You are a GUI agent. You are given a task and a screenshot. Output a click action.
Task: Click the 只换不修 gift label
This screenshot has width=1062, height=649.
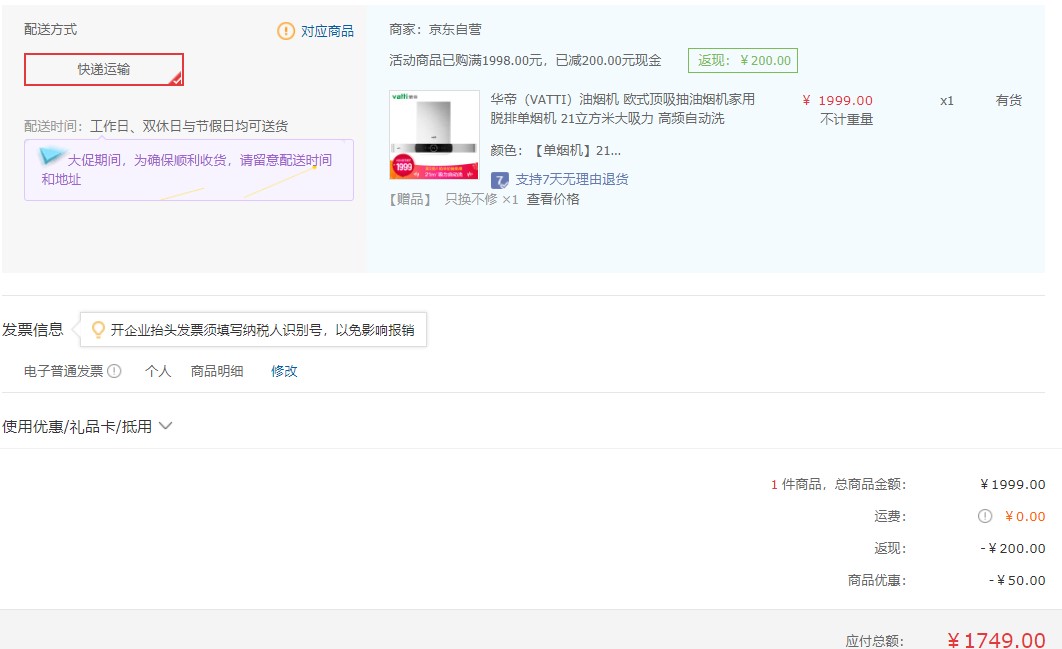coord(471,199)
